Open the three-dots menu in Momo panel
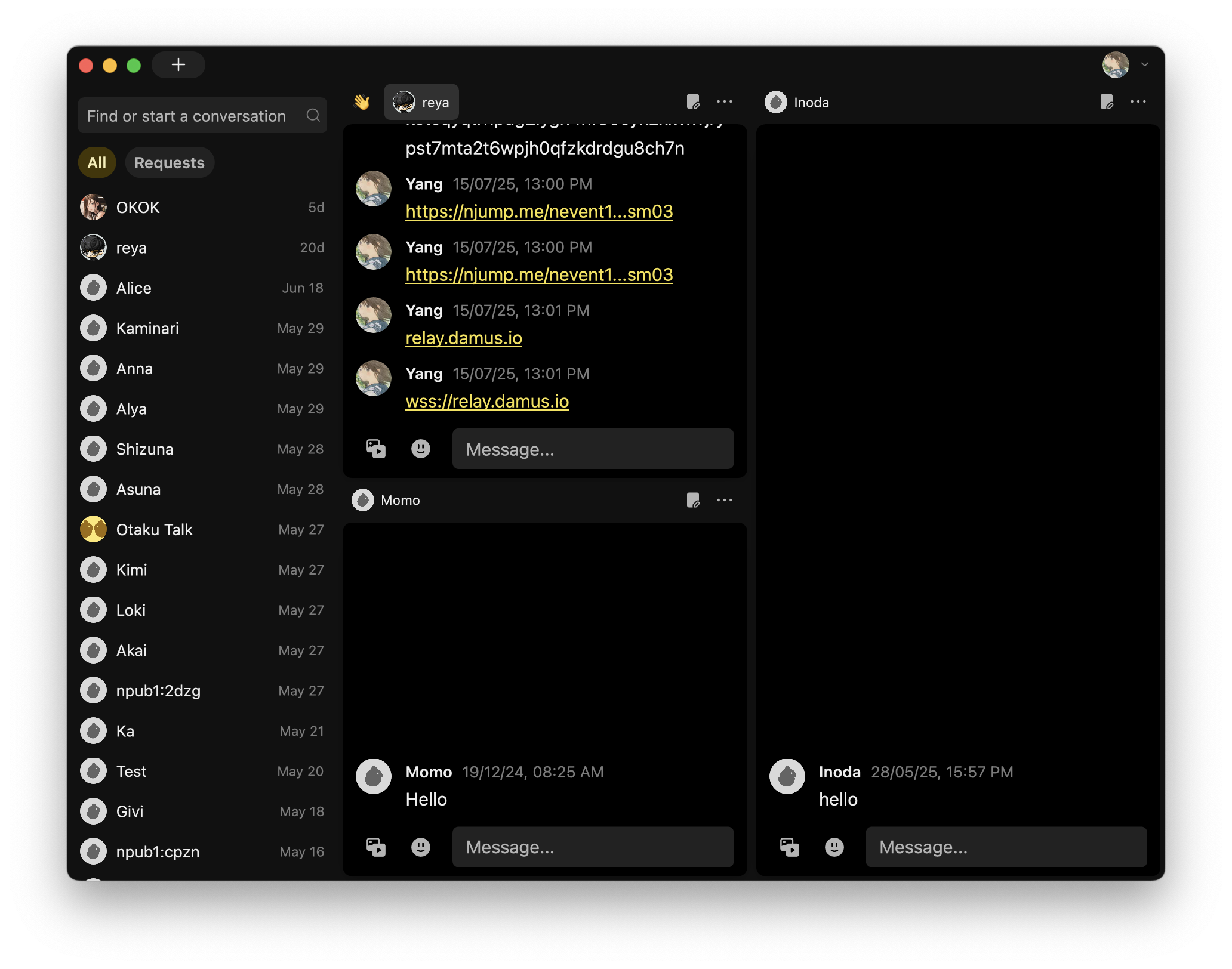The width and height of the screenshot is (1232, 969). tap(724, 500)
